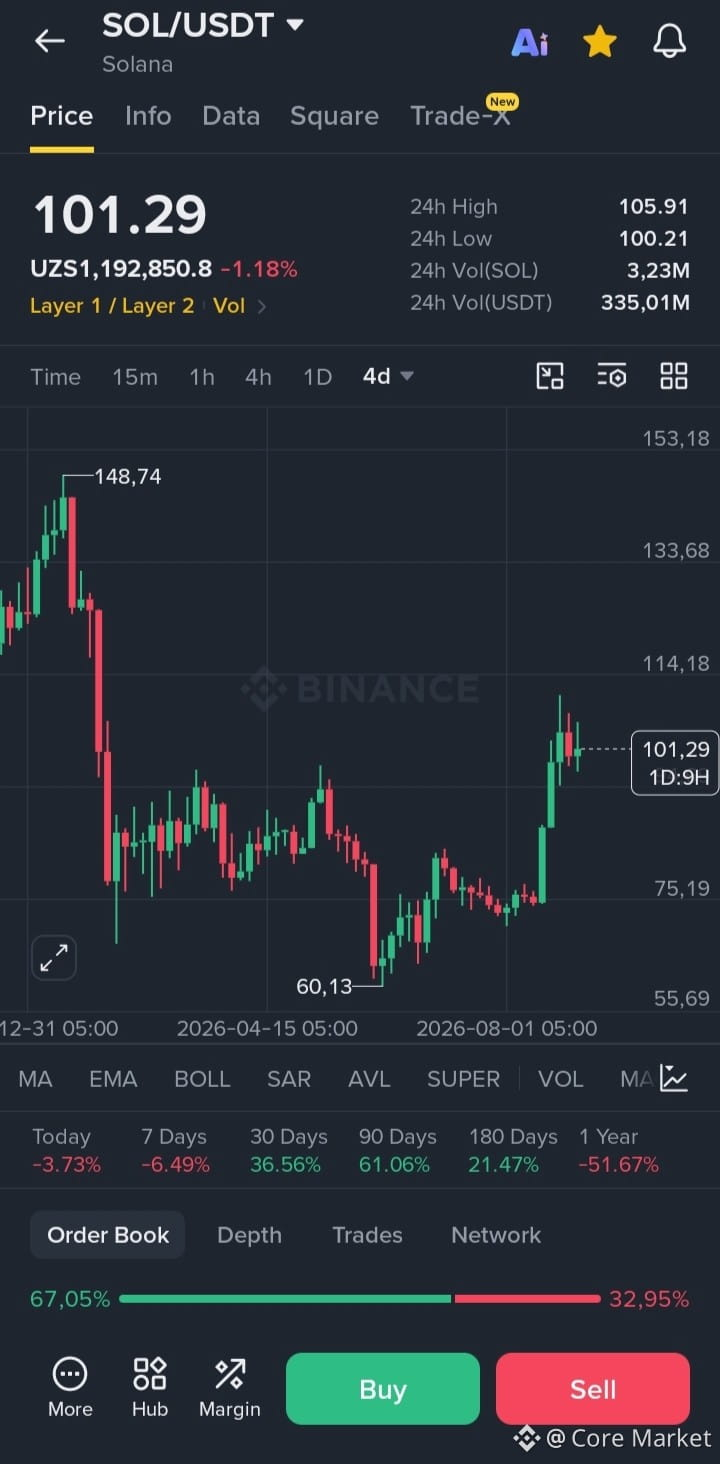Image resolution: width=720 pixels, height=1464 pixels.
Task: Open the 4d interval dropdown
Action: [x=388, y=376]
